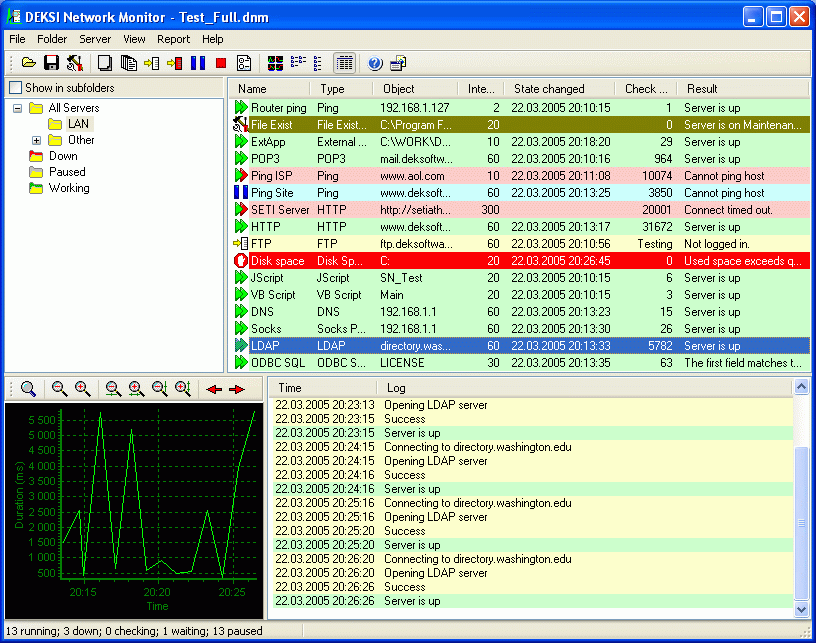Click the zoom in magnifier icon
816x643 pixels.
(82, 389)
